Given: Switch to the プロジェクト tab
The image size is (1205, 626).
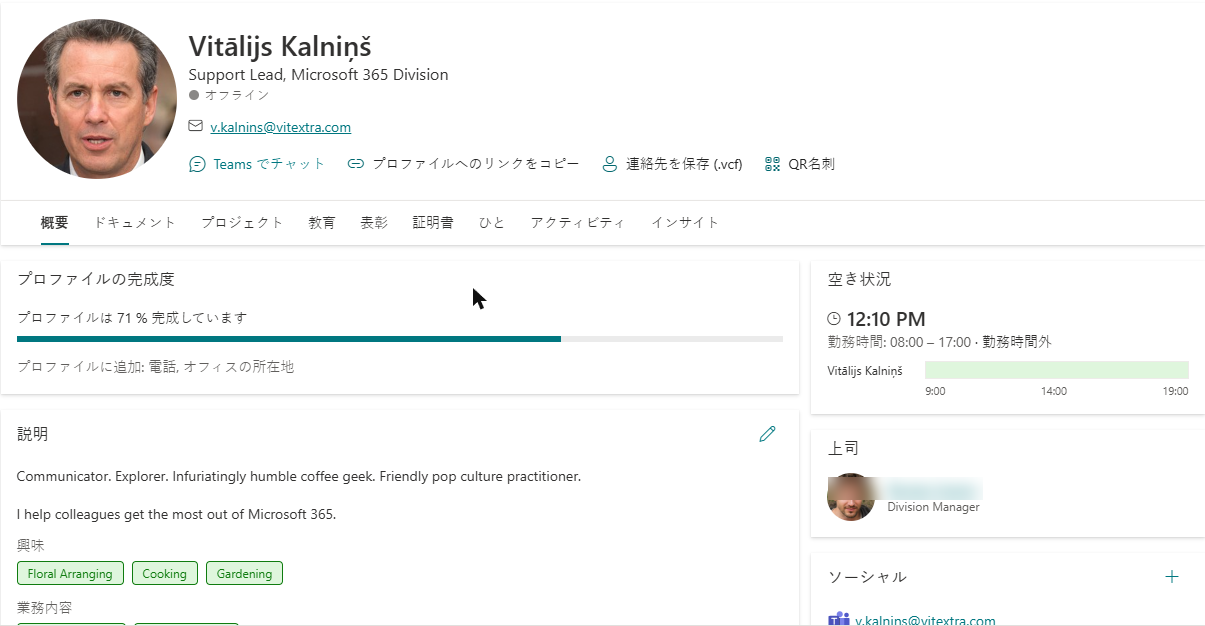Looking at the screenshot, I should (x=242, y=223).
